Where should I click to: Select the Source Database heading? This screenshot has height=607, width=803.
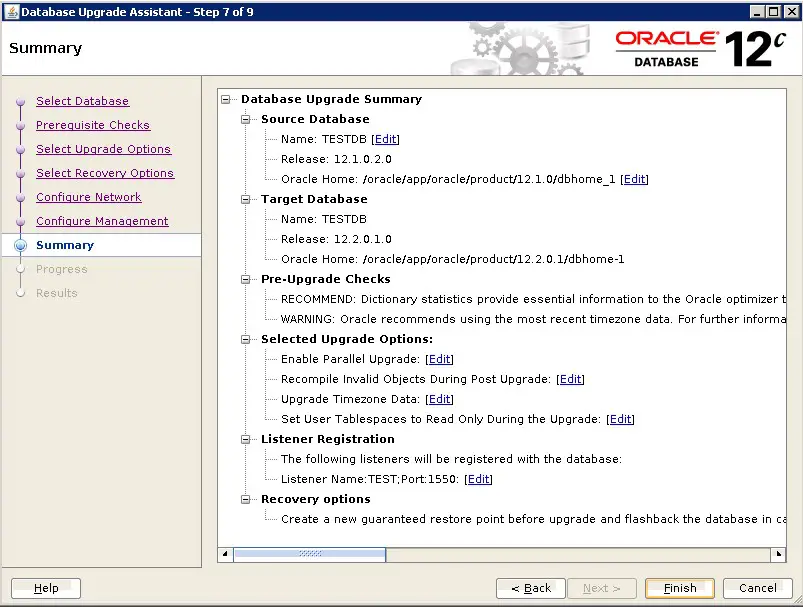[x=315, y=119]
